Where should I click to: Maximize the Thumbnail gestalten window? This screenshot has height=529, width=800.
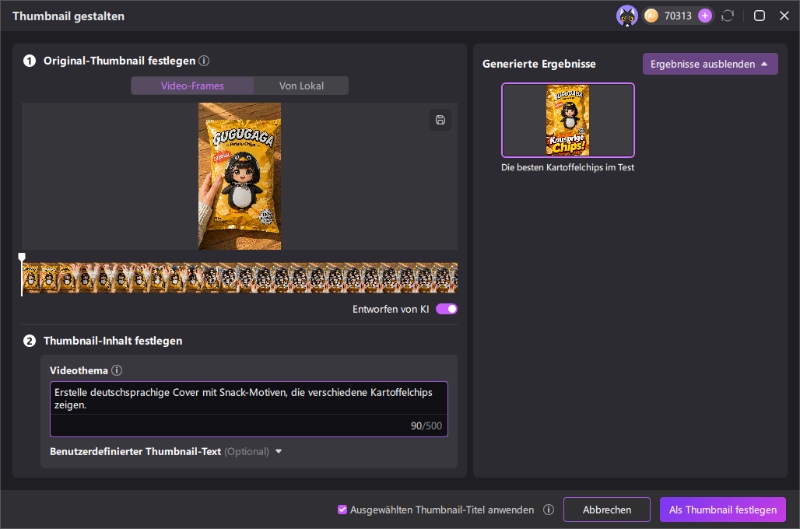[759, 16]
